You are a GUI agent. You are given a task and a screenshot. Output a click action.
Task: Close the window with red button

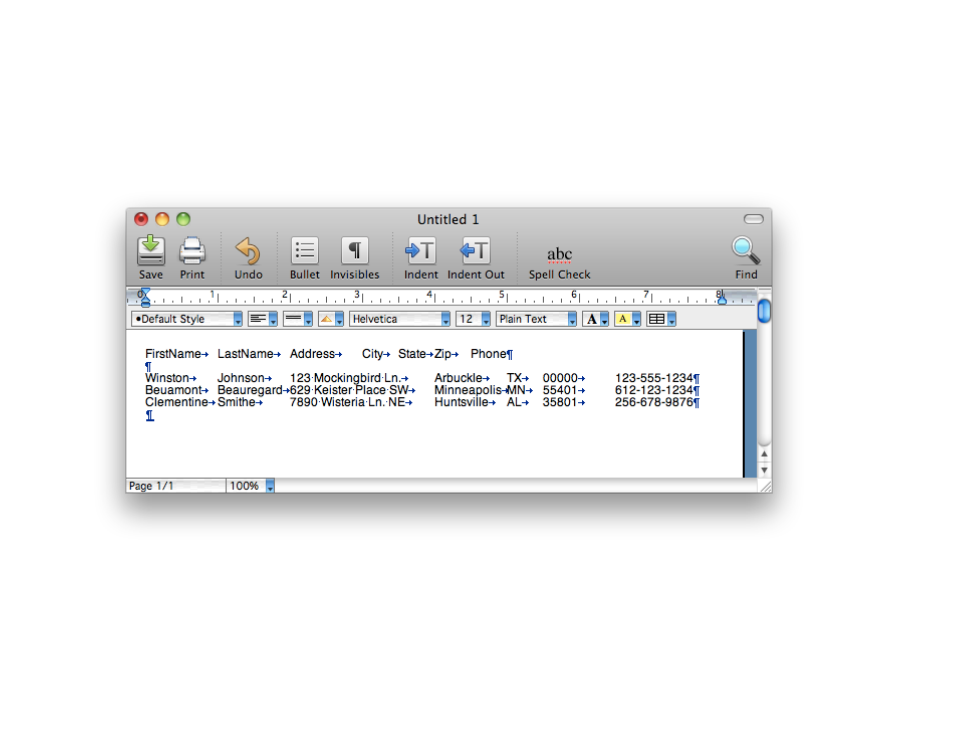(x=141, y=219)
